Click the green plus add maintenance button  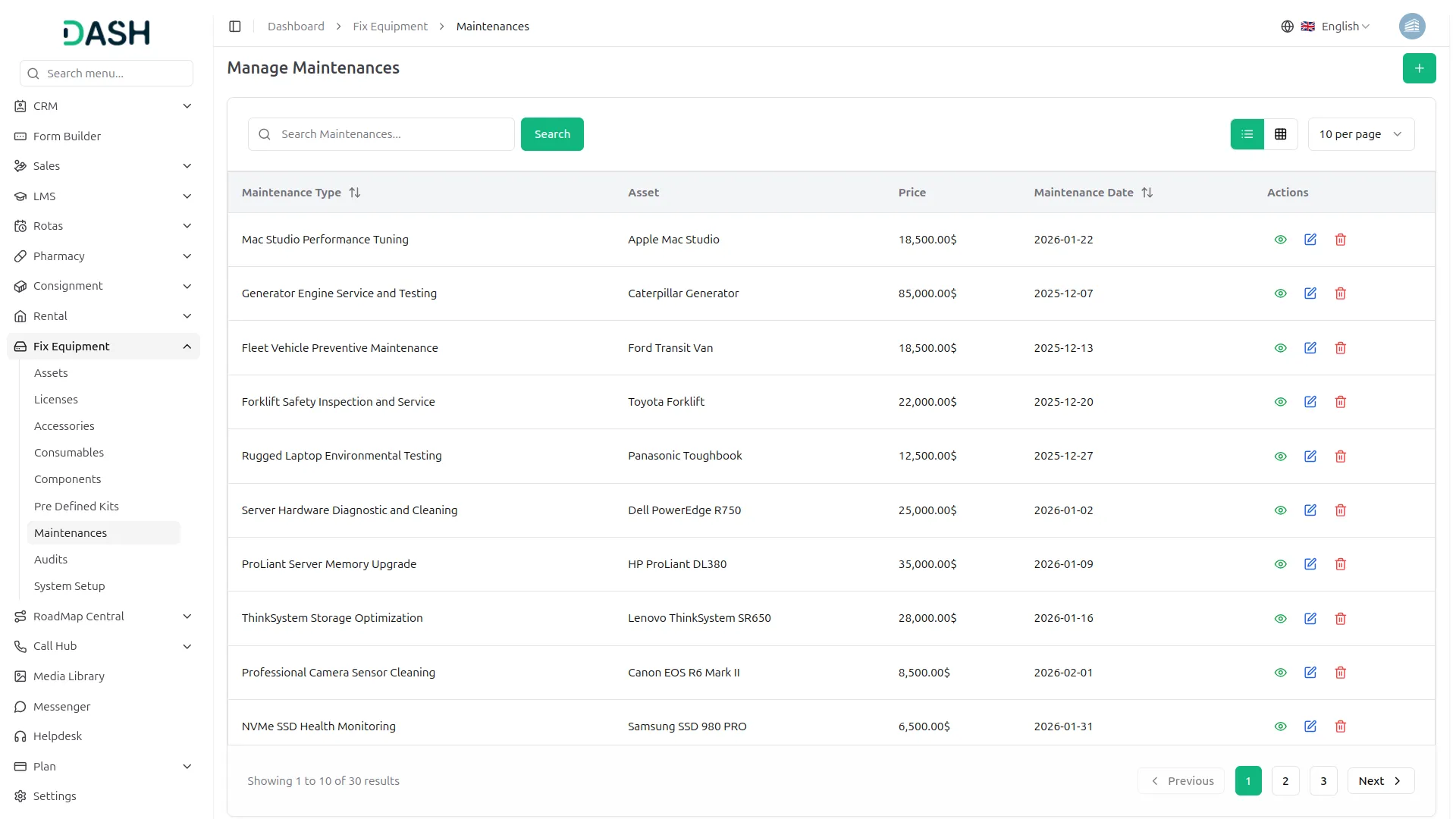1418,68
